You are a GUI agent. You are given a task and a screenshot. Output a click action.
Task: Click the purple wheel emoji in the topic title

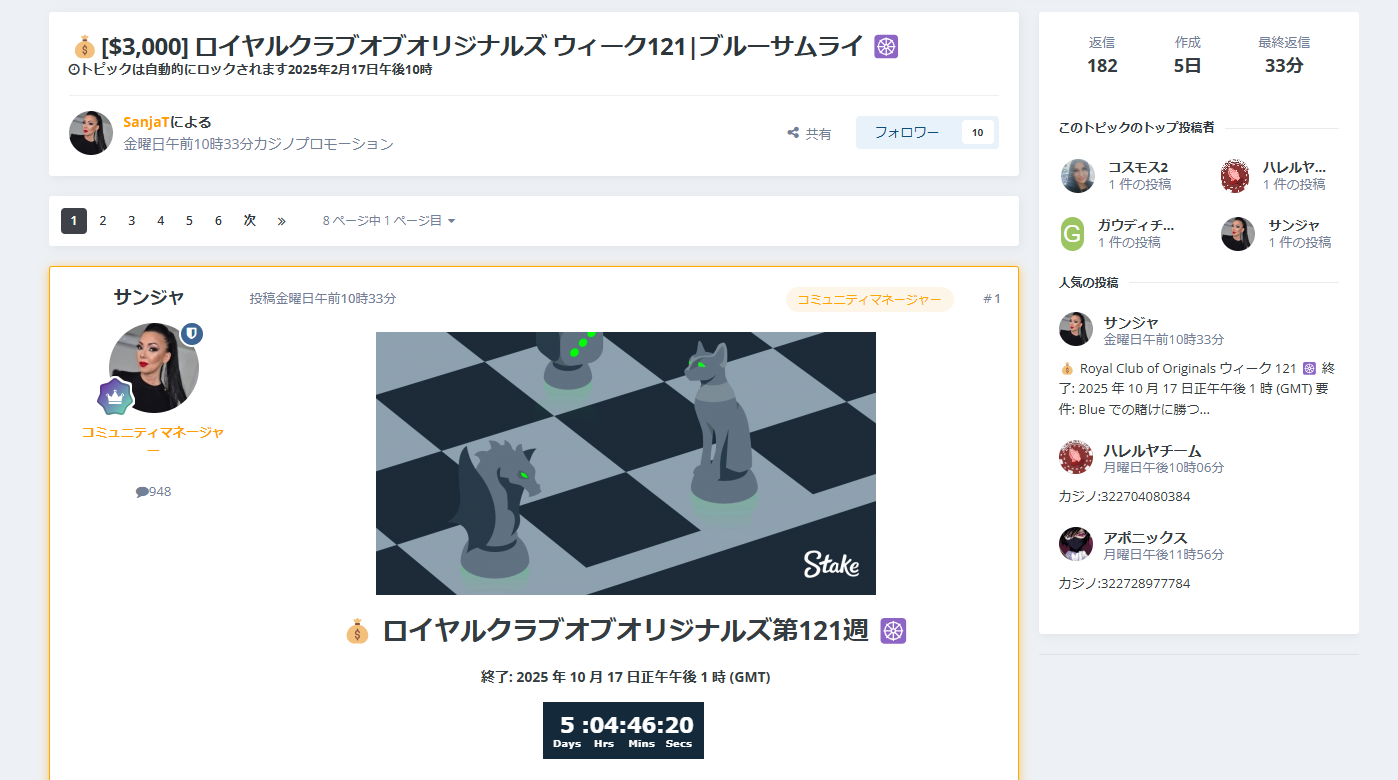pyautogui.click(x=886, y=46)
